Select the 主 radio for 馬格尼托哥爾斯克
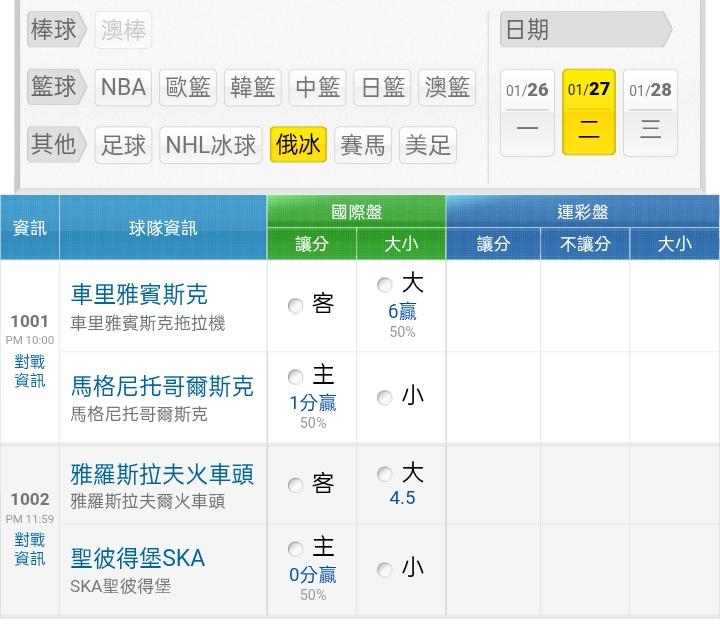The height and width of the screenshot is (629, 720). [x=295, y=377]
